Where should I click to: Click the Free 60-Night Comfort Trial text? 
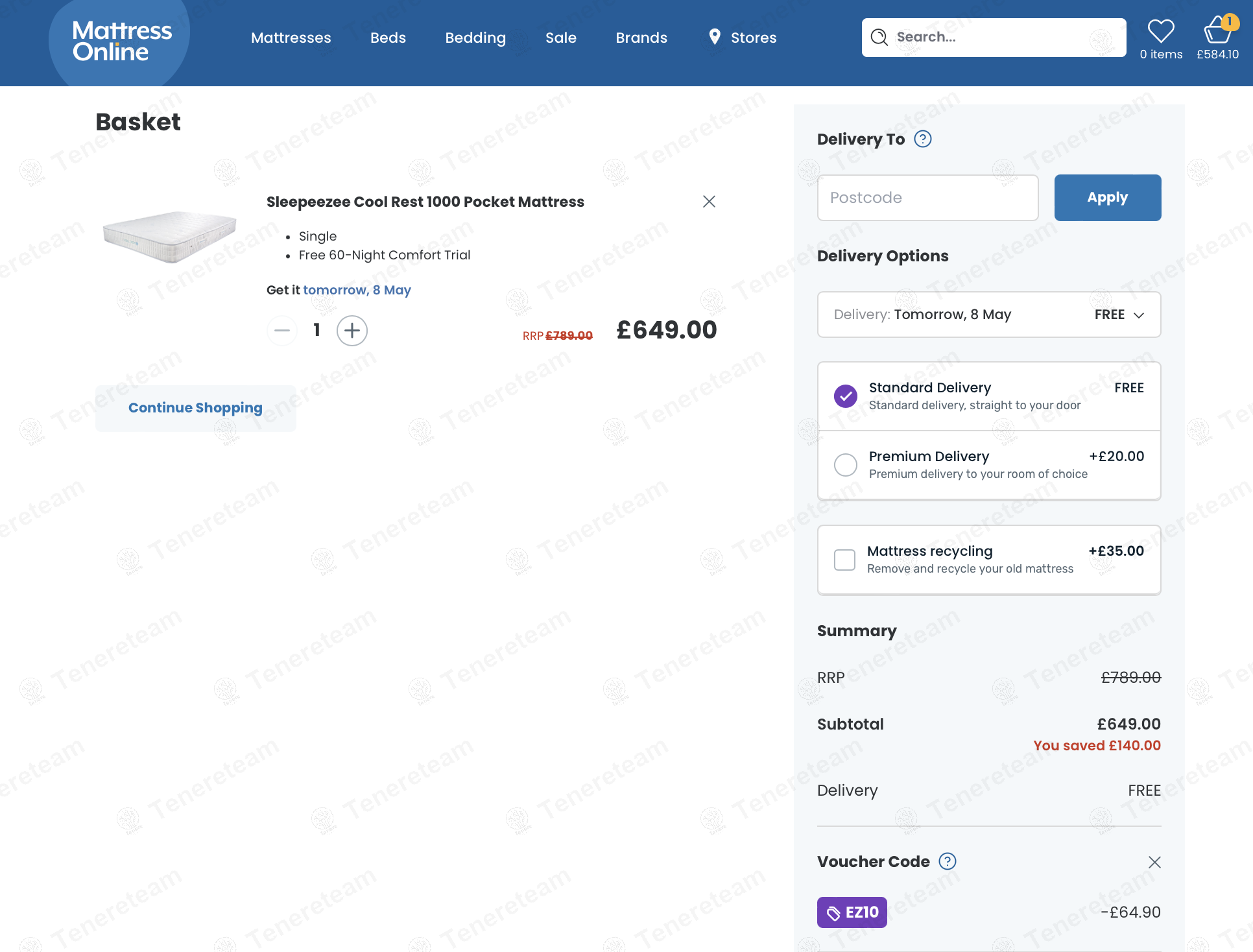tap(385, 255)
